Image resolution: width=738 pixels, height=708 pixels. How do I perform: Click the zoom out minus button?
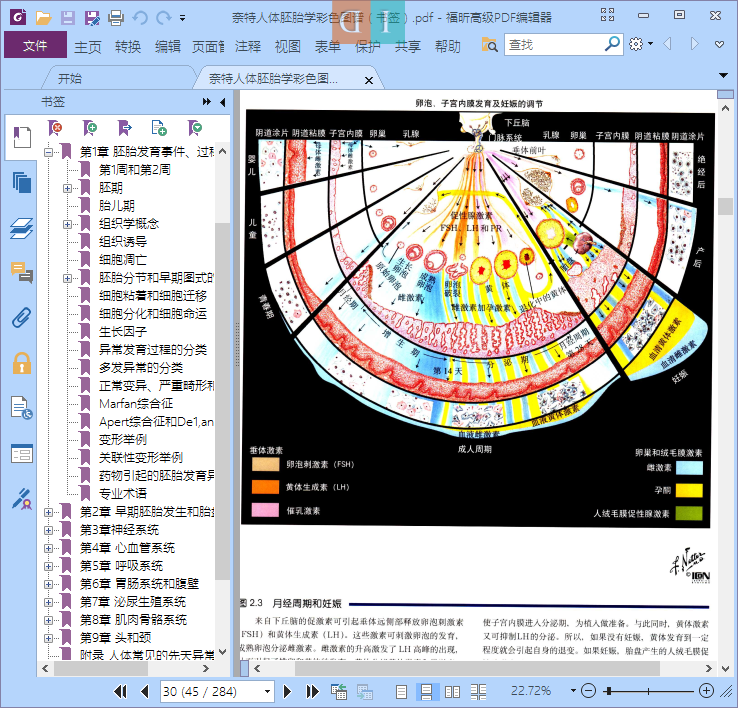pos(588,691)
